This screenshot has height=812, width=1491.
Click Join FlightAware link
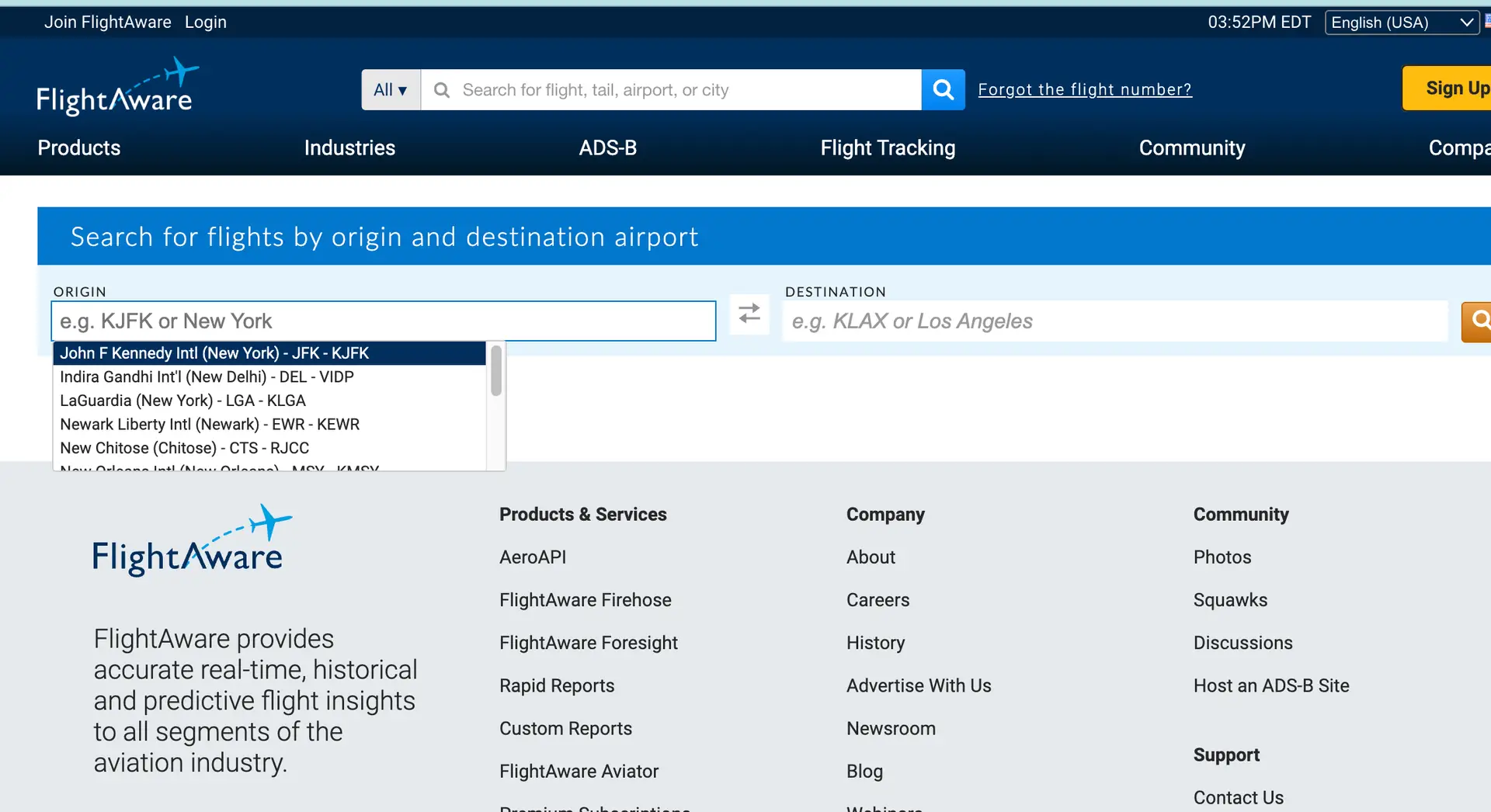(x=107, y=22)
